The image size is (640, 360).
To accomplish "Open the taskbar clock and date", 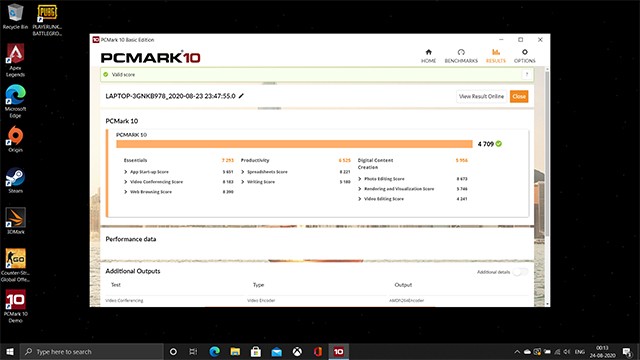I will click(602, 351).
